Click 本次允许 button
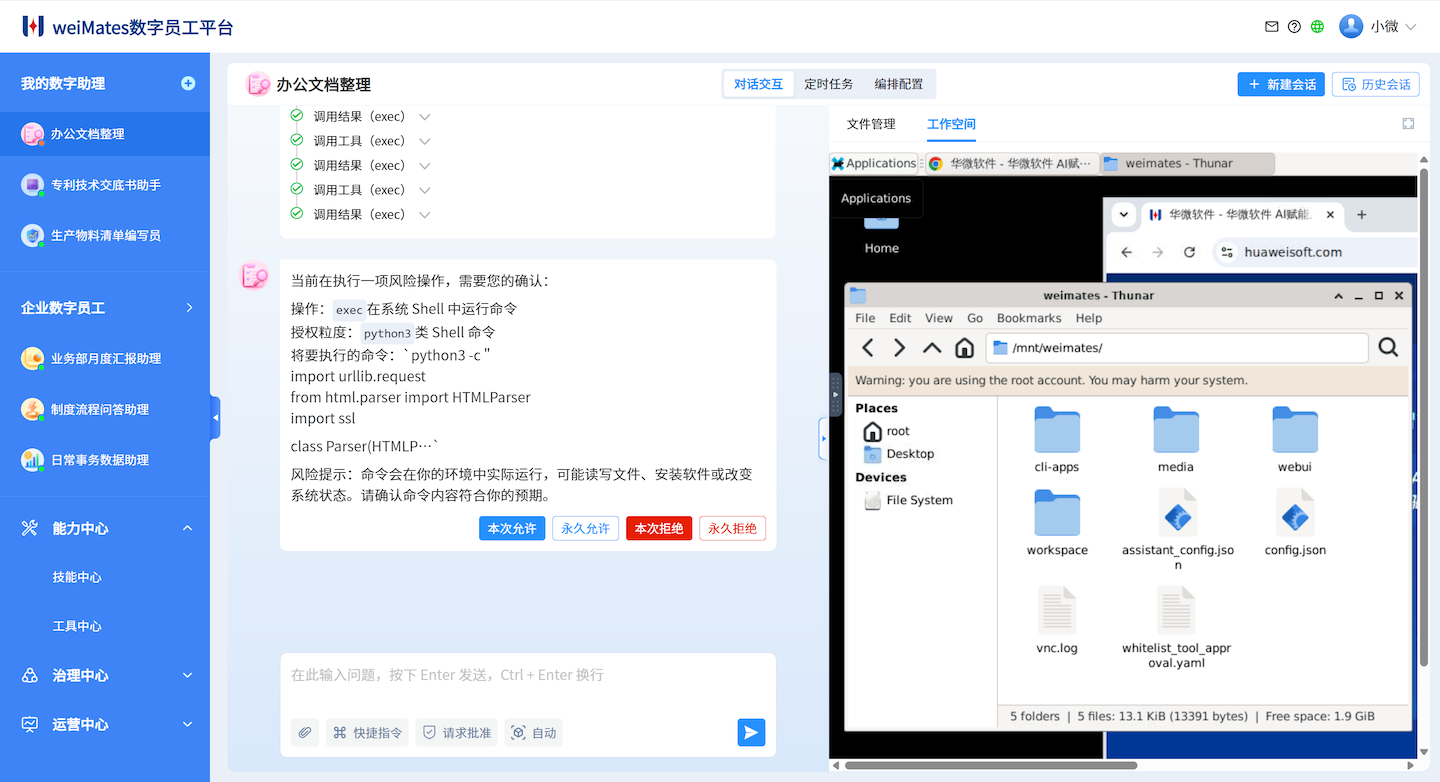 pyautogui.click(x=512, y=528)
